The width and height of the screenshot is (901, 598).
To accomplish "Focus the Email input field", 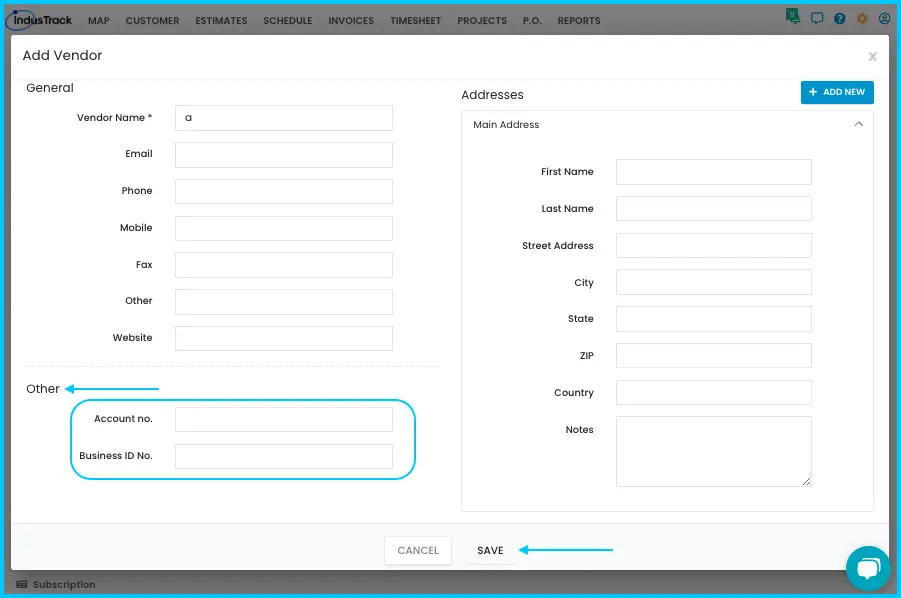I will [x=284, y=155].
